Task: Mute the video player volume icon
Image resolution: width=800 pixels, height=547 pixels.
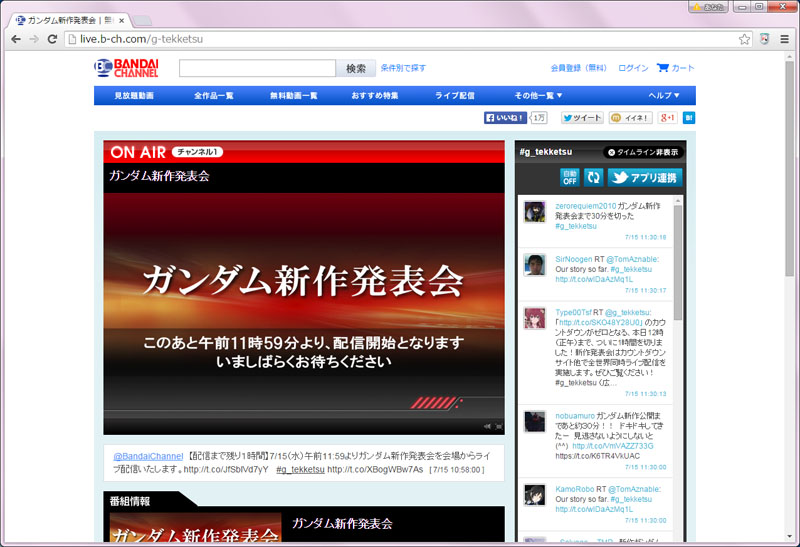Action: click(488, 426)
